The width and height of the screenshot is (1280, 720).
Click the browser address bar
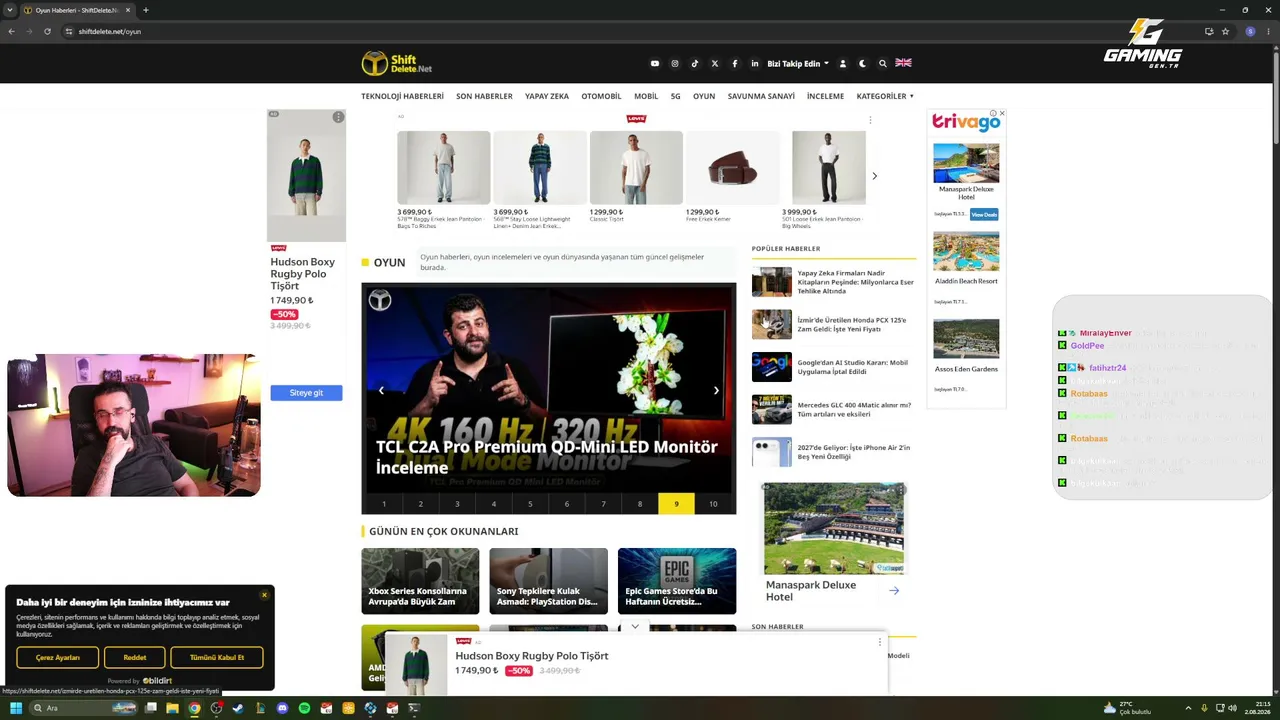(x=630, y=31)
